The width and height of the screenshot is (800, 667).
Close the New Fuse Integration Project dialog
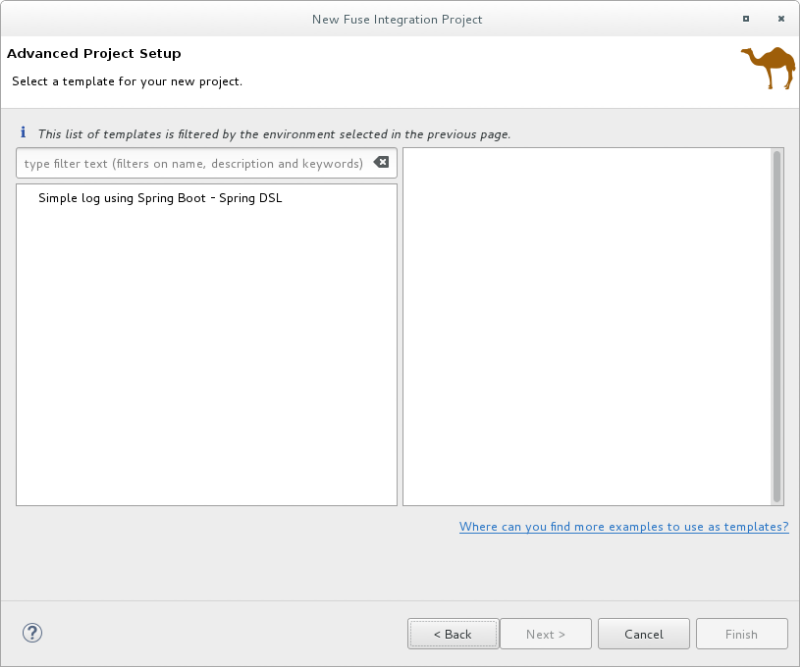click(x=781, y=19)
